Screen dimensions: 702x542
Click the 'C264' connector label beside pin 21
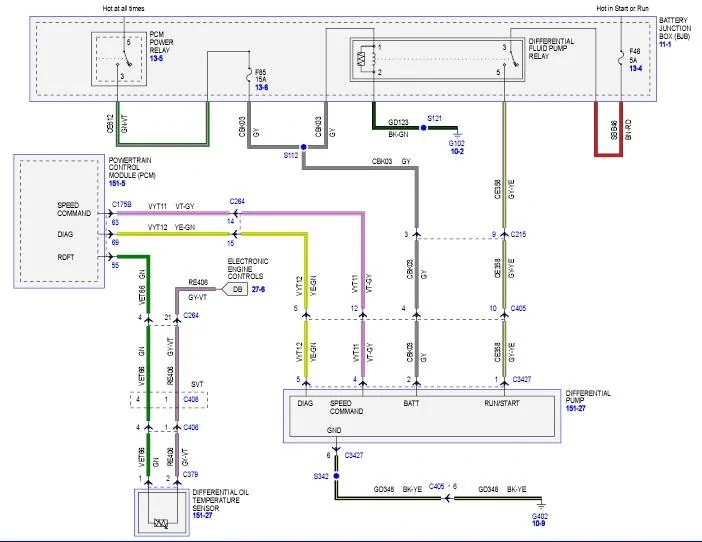pos(191,316)
